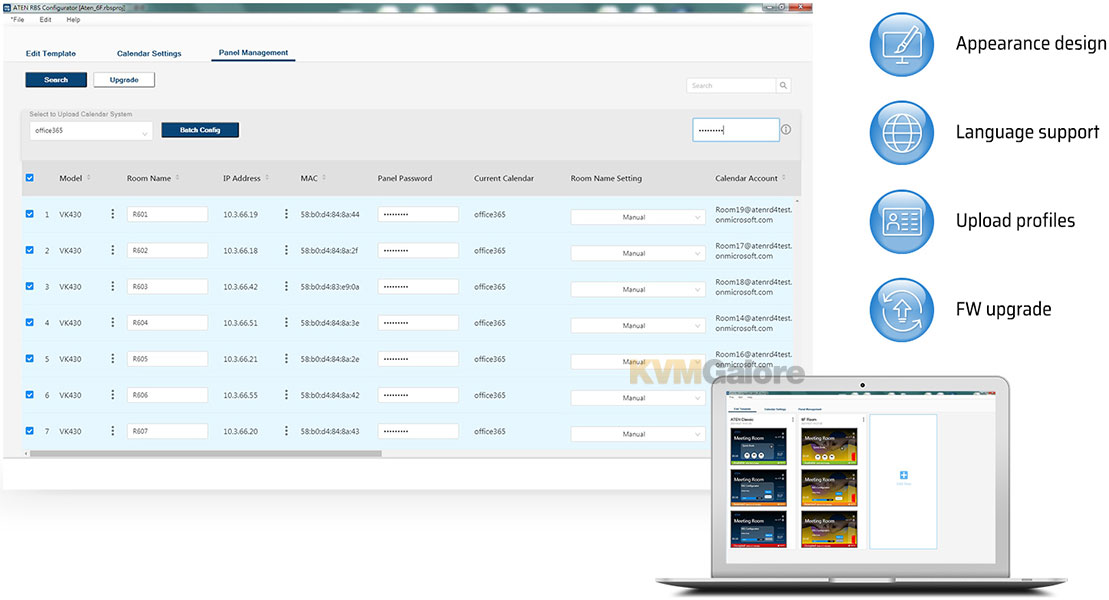Open the Help menu

(73, 20)
